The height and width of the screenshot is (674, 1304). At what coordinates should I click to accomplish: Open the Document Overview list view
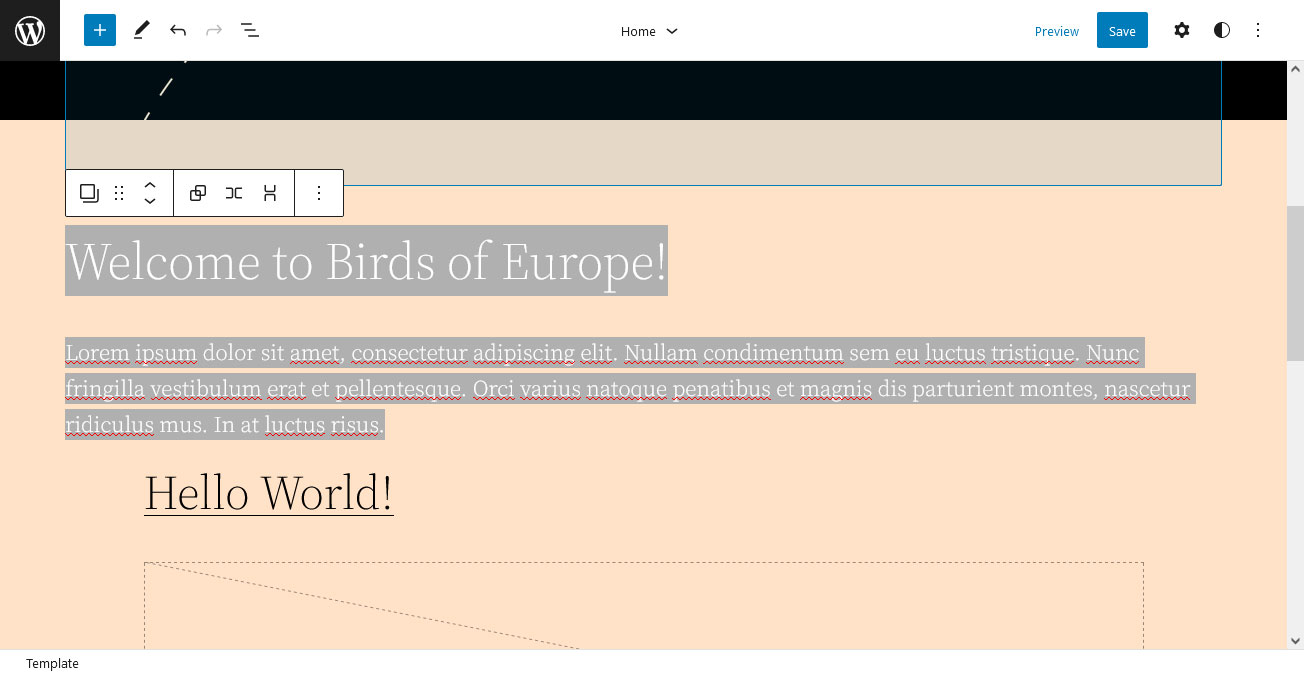(249, 30)
